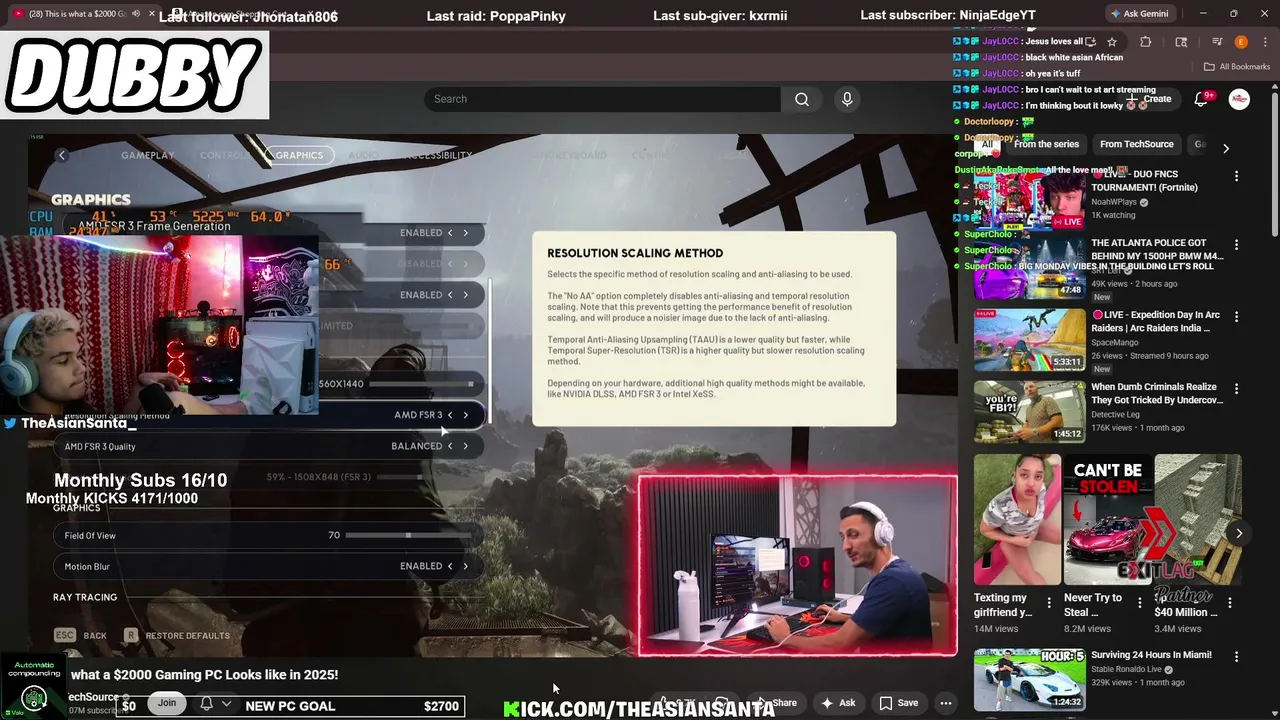The image size is (1280, 720).
Task: Open the orange E browser profile icon
Action: [x=1241, y=42]
